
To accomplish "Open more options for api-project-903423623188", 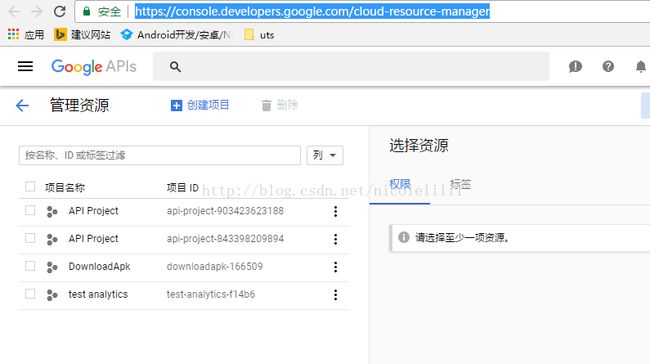I will (x=335, y=211).
